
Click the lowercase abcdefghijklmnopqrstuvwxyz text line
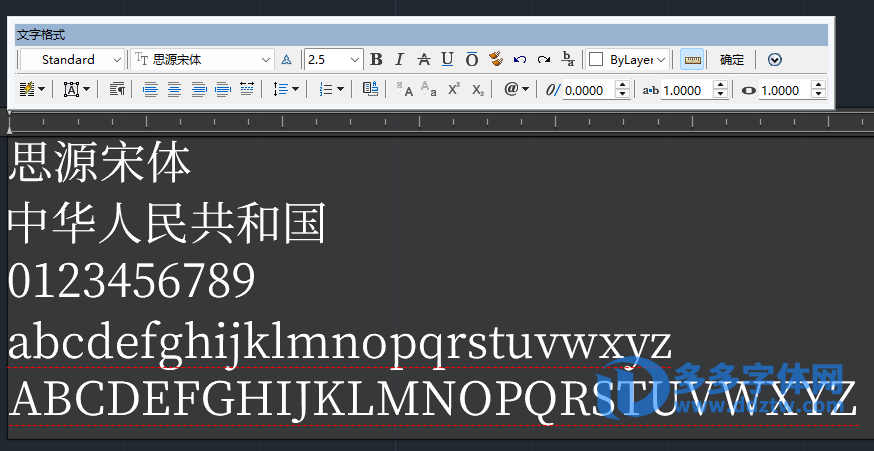(x=339, y=347)
